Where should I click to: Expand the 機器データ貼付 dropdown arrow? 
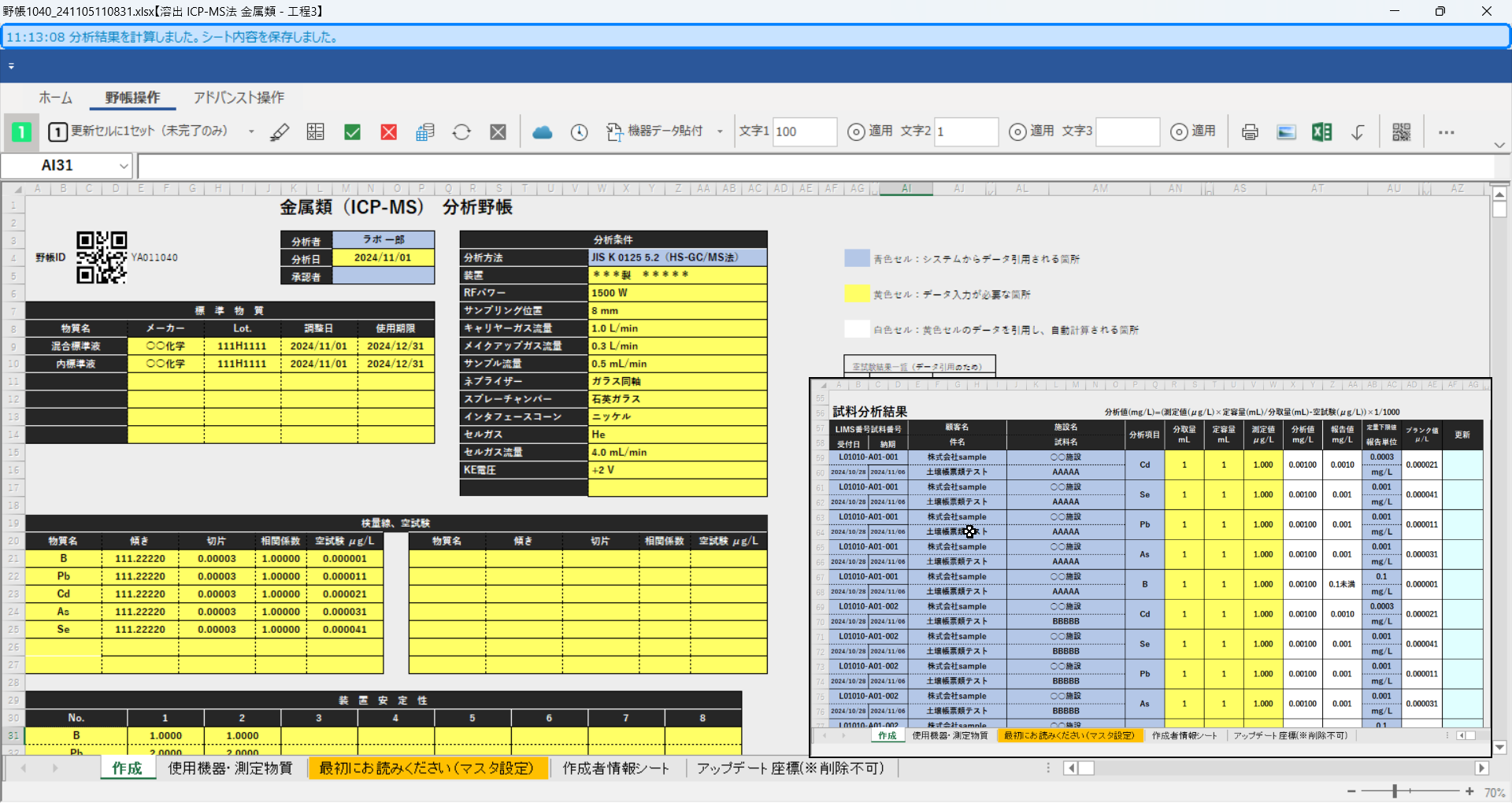pyautogui.click(x=720, y=132)
